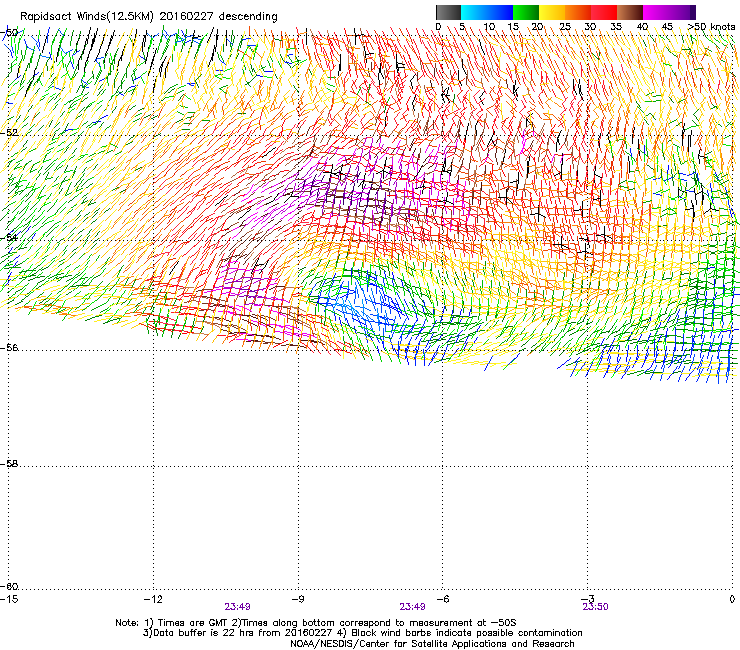The image size is (740, 650).
Task: Click the '-56' latitude axis label
Action: pos(9,347)
